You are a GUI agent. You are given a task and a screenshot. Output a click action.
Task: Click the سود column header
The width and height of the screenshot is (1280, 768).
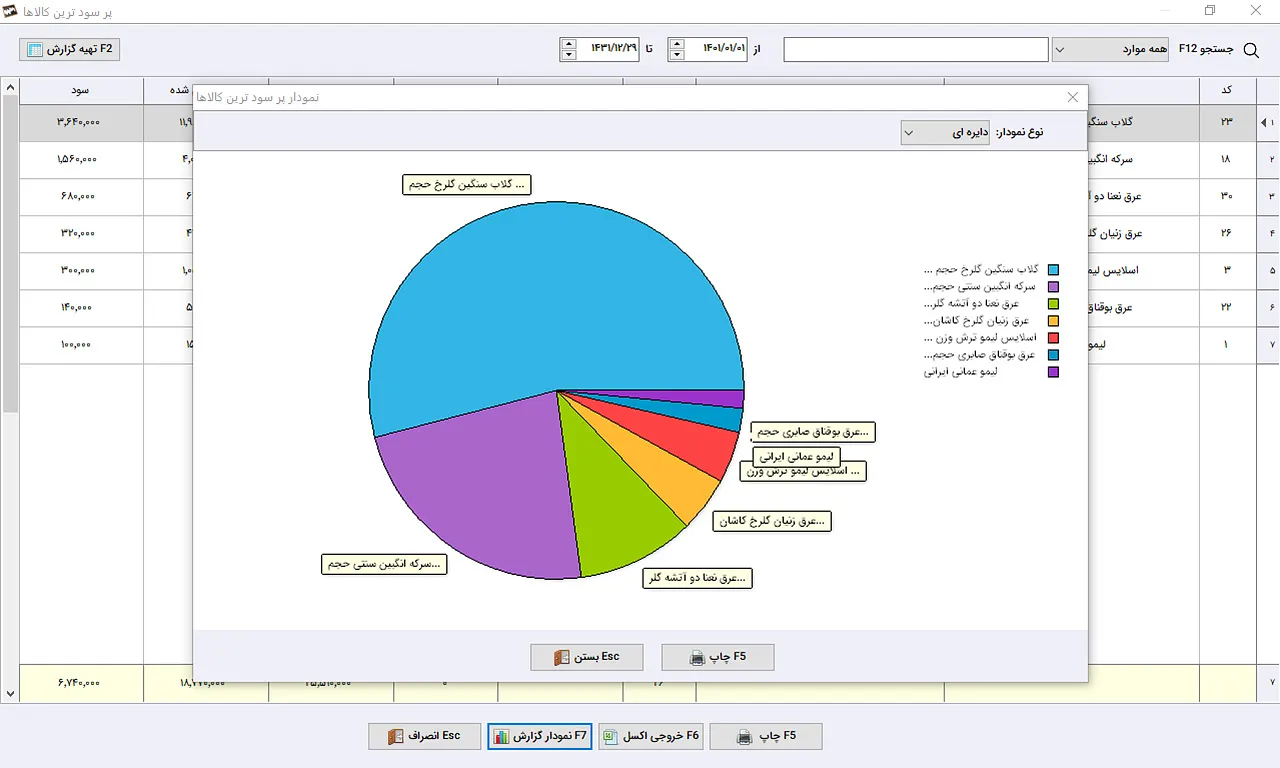pyautogui.click(x=81, y=90)
